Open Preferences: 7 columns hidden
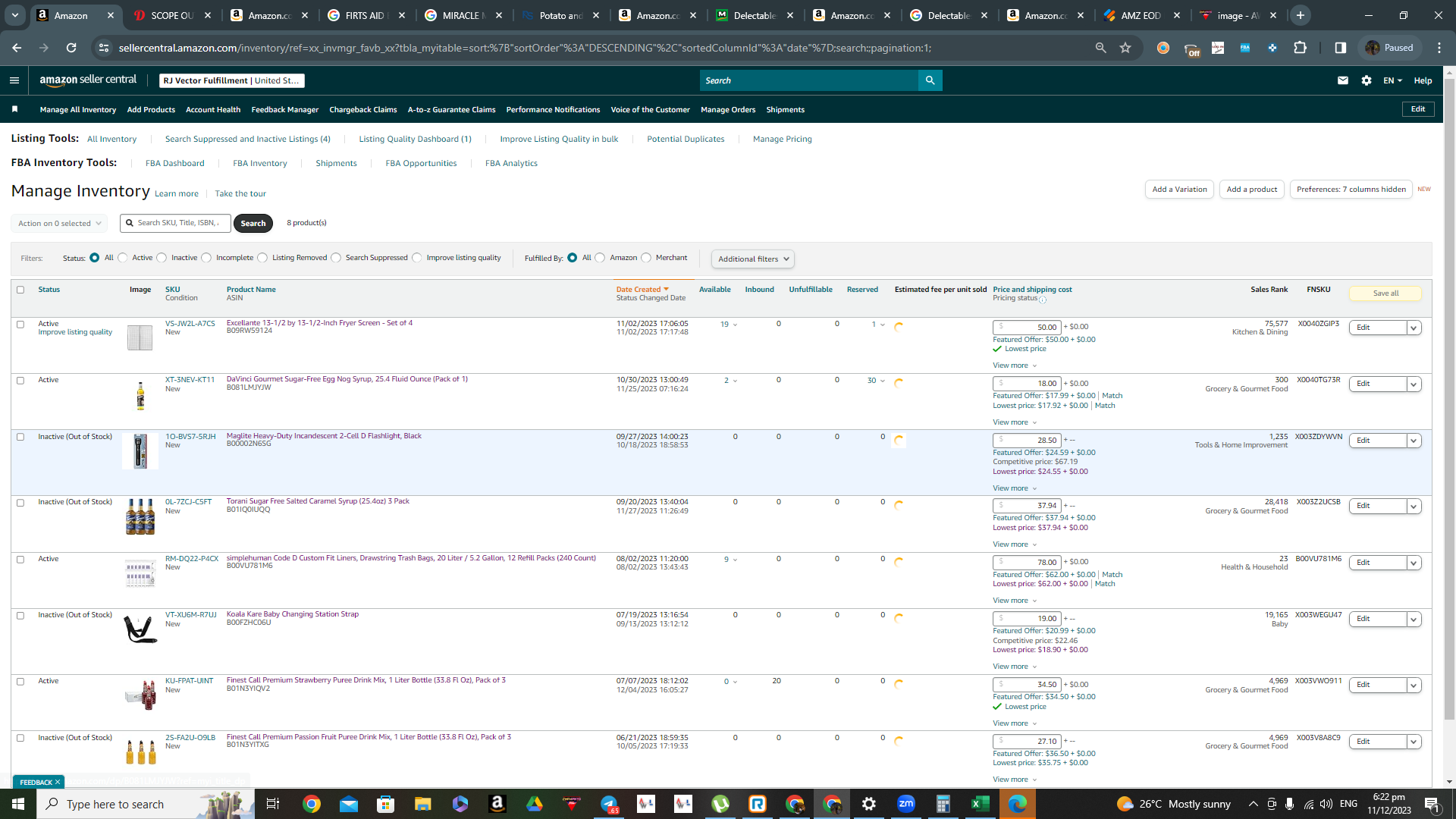The image size is (1456, 819). click(x=1351, y=190)
